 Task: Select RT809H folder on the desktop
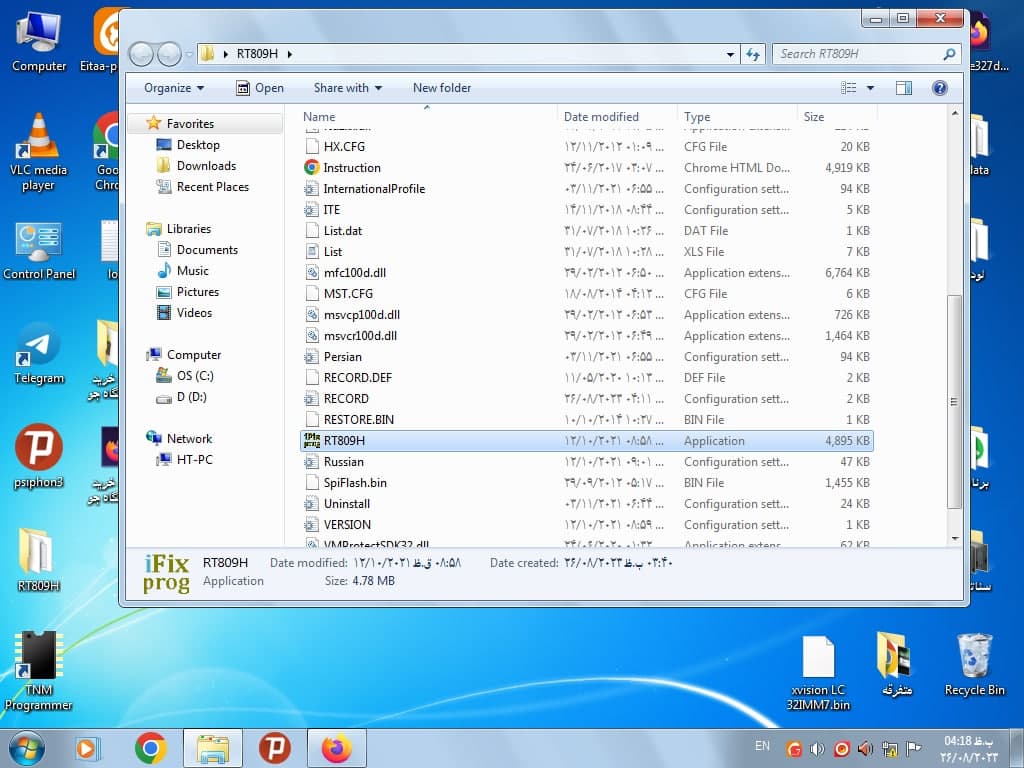pos(39,560)
